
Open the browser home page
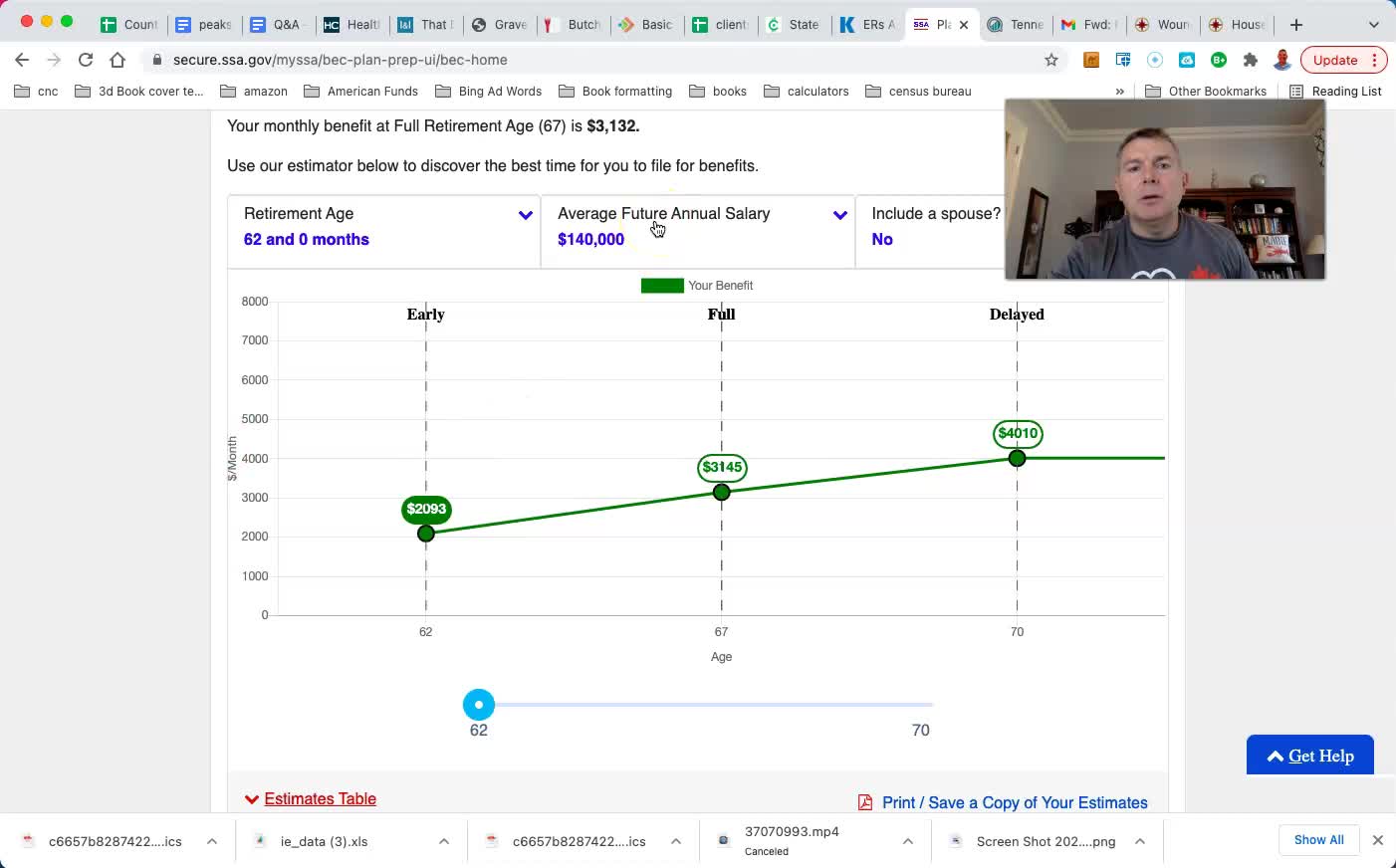click(x=117, y=60)
